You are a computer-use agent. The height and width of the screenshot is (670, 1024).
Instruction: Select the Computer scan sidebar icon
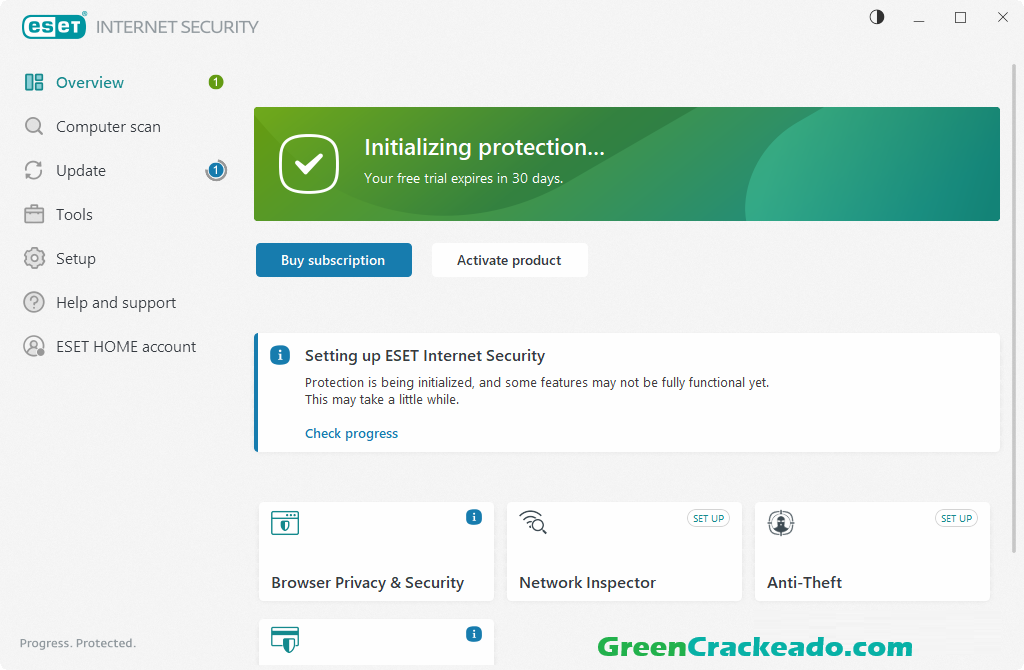click(x=33, y=126)
